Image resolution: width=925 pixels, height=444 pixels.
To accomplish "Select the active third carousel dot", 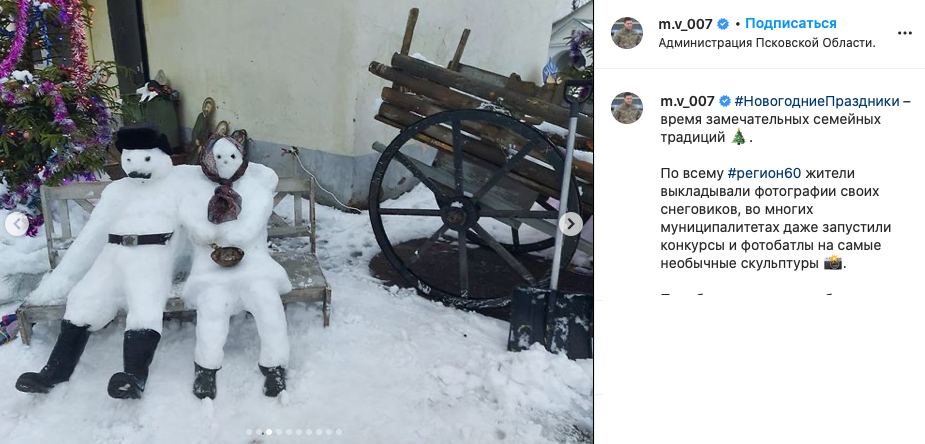I will (269, 432).
